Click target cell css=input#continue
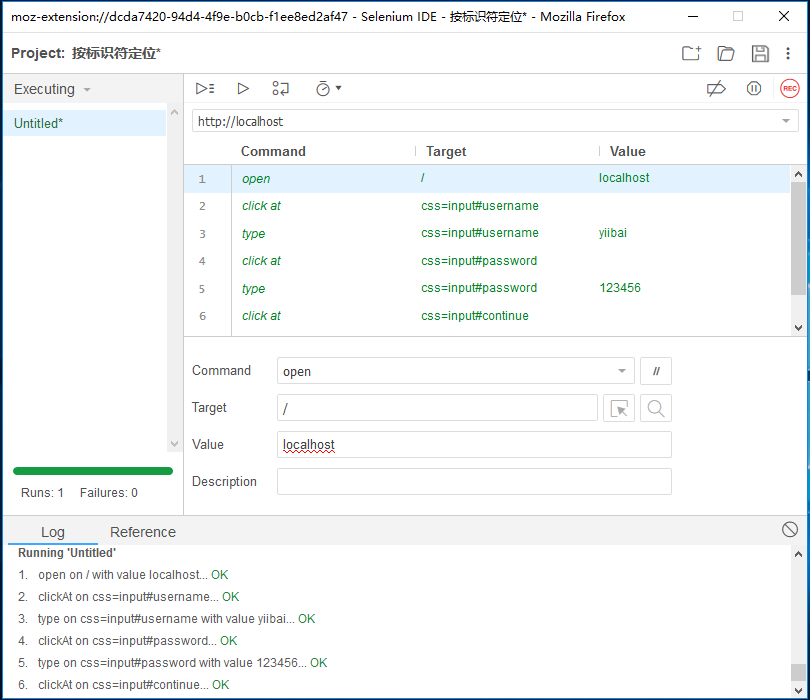 [475, 316]
